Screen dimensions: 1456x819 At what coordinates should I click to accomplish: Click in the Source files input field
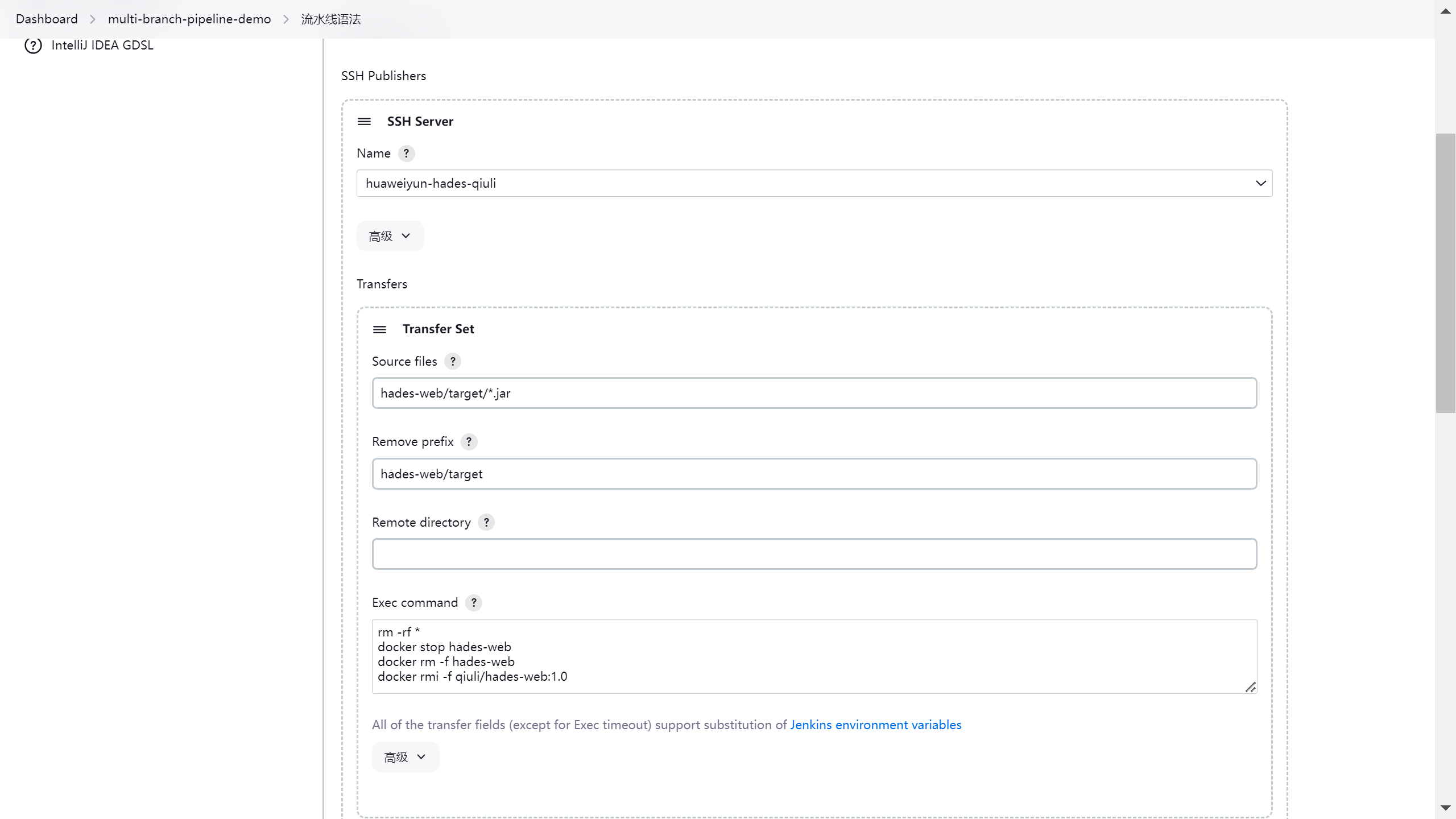pyautogui.click(x=814, y=393)
